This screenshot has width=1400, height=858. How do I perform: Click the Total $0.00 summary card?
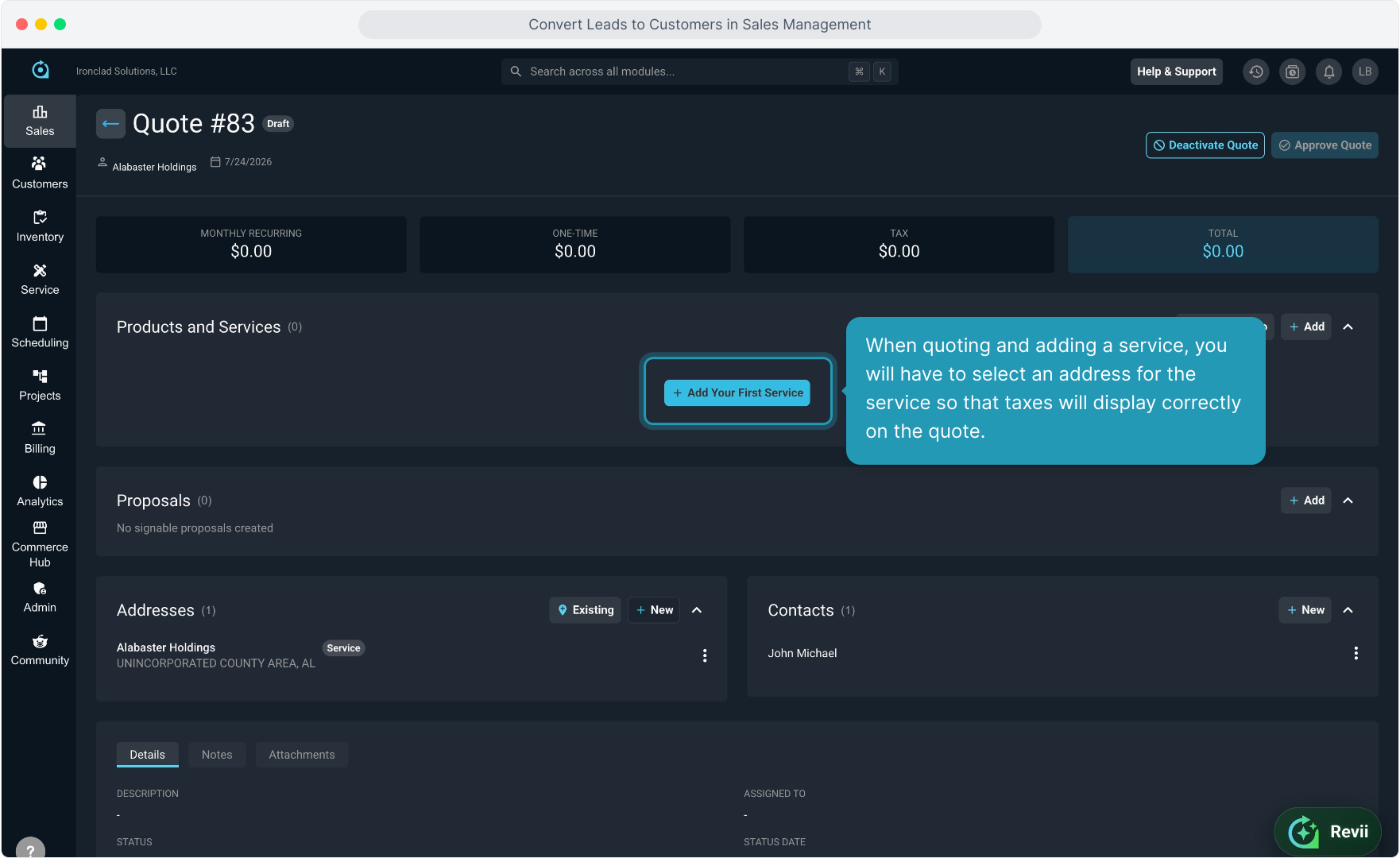tap(1223, 245)
